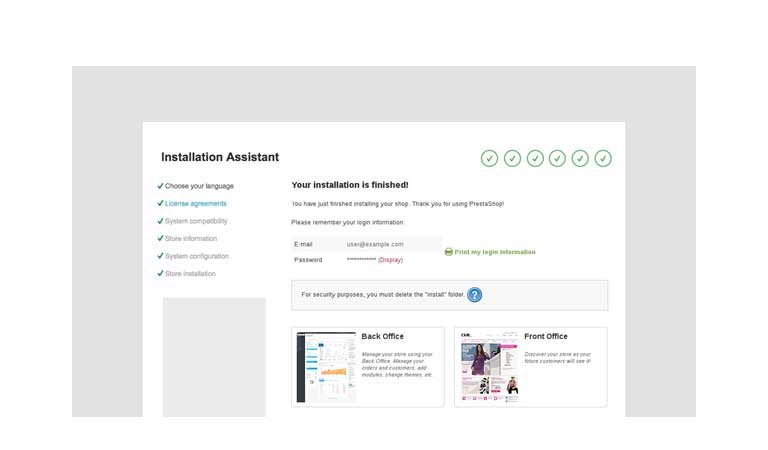Click the last green progress checkmark circle
This screenshot has height=450, width=768.
point(603,158)
